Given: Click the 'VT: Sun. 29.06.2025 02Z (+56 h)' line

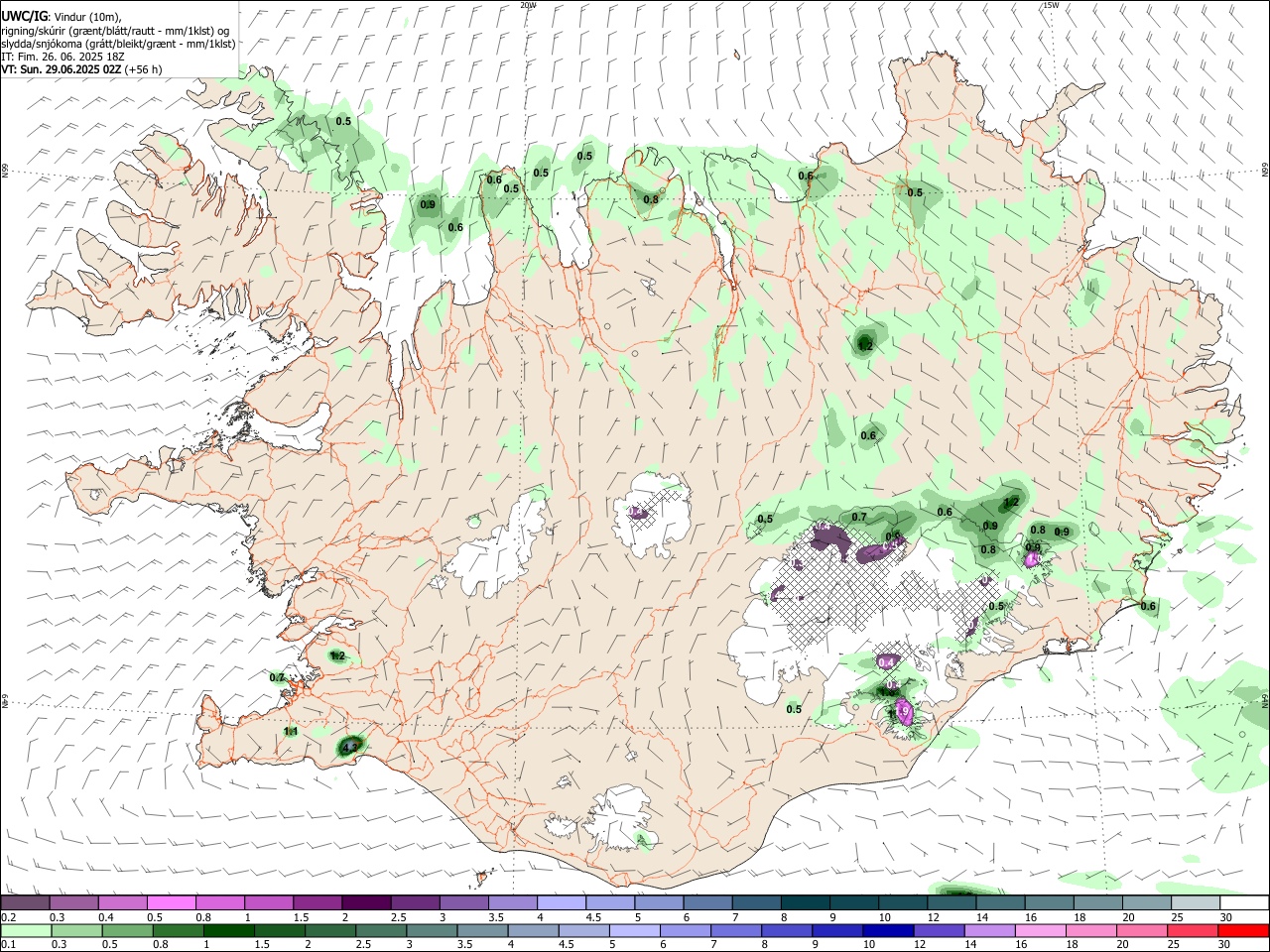Looking at the screenshot, I should point(81,69).
